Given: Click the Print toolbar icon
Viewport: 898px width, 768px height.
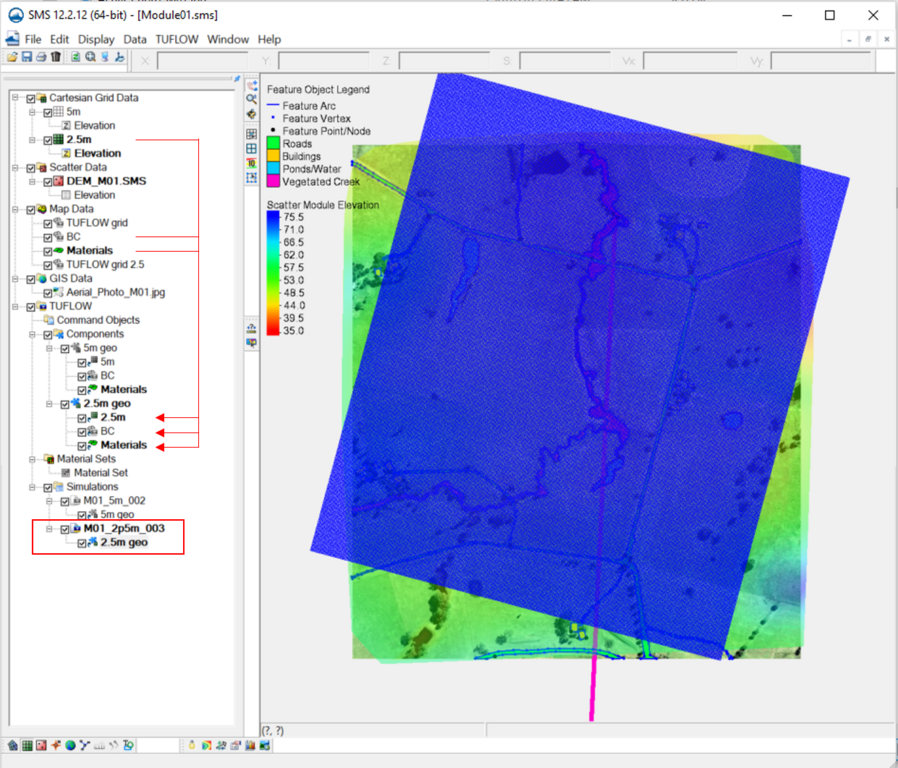Looking at the screenshot, I should (41, 58).
